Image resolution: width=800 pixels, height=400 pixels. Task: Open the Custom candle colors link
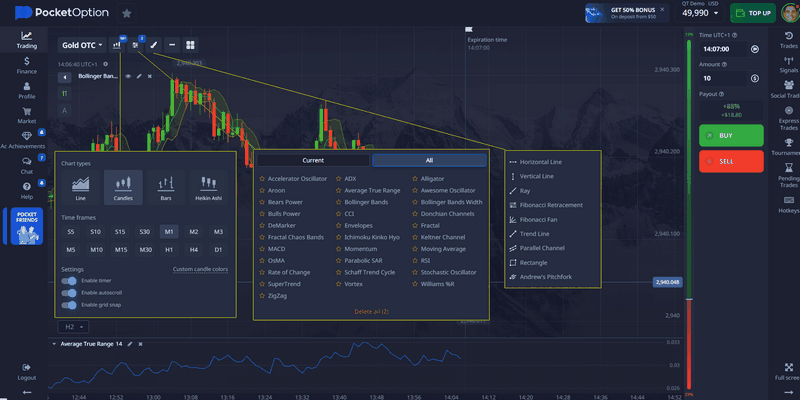coord(200,269)
